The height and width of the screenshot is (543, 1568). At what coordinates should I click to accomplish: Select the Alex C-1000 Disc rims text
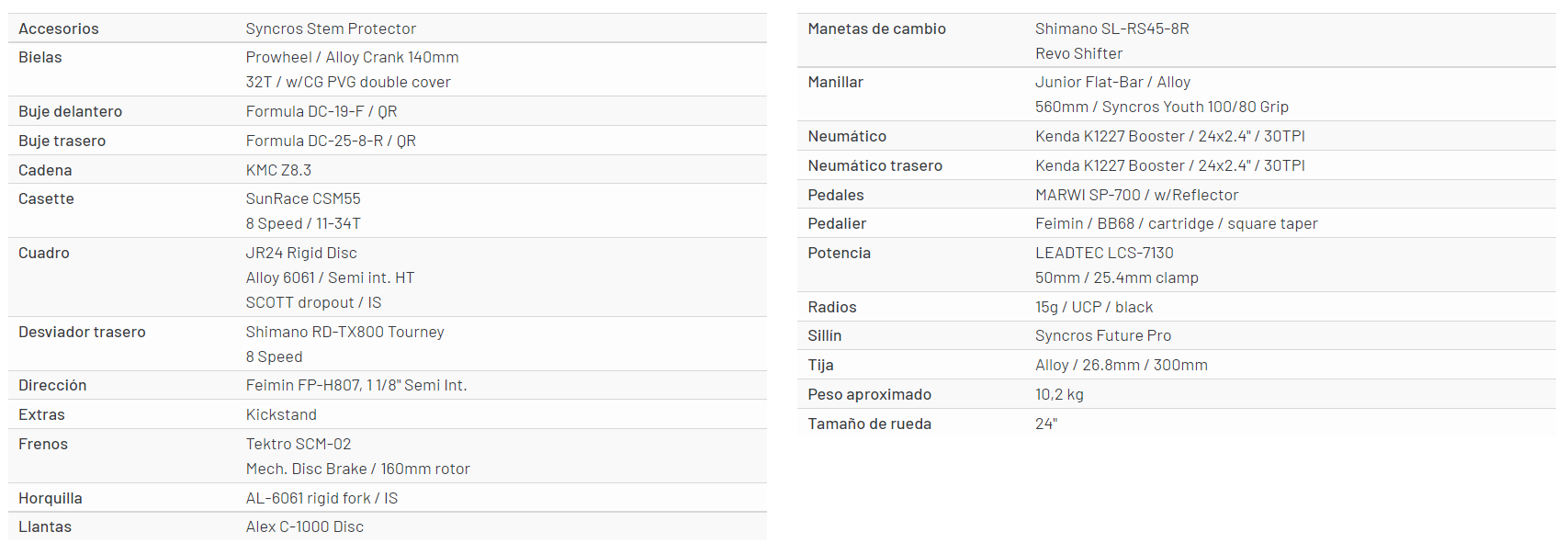coord(305,526)
